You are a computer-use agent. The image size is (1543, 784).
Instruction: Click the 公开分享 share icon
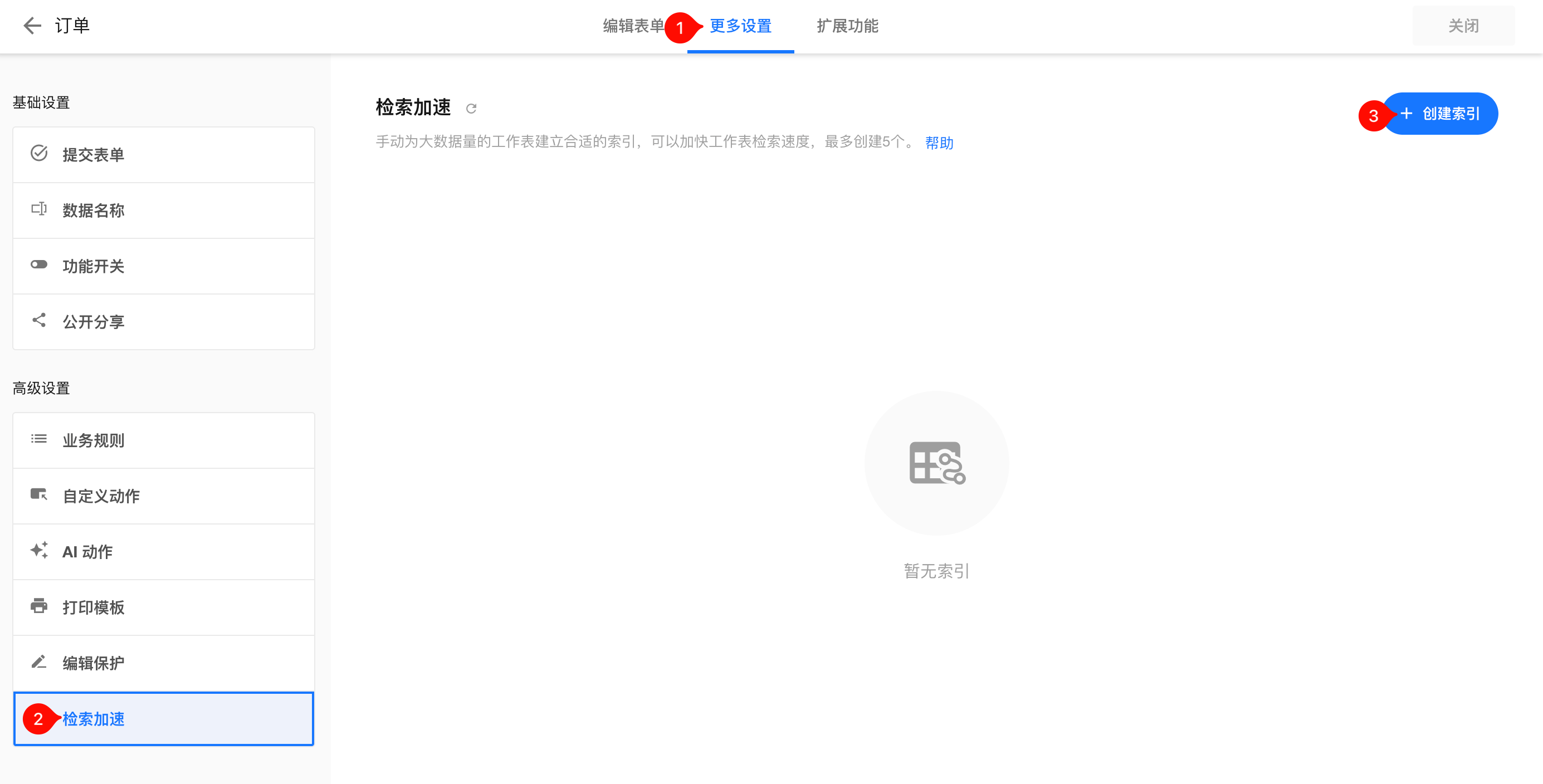click(39, 320)
